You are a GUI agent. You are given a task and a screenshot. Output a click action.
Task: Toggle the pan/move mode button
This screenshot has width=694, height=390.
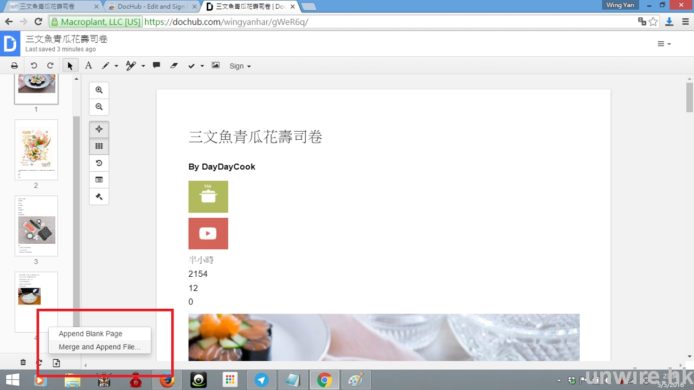pos(99,129)
